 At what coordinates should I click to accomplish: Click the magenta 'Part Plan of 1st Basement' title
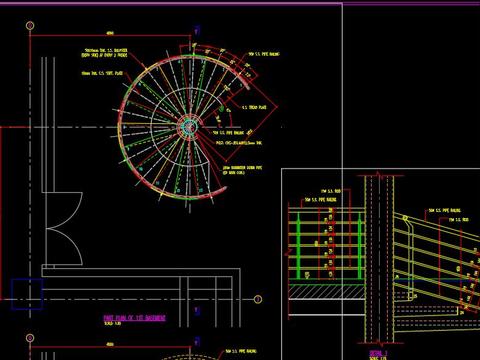coord(134,318)
